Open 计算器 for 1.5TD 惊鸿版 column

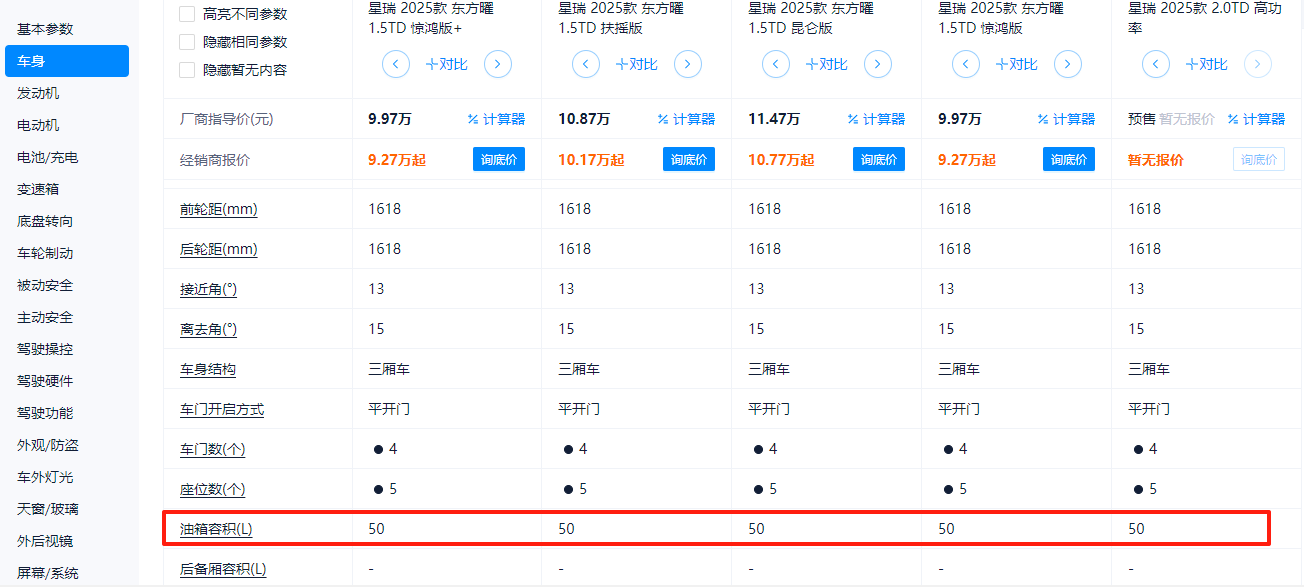point(1066,119)
